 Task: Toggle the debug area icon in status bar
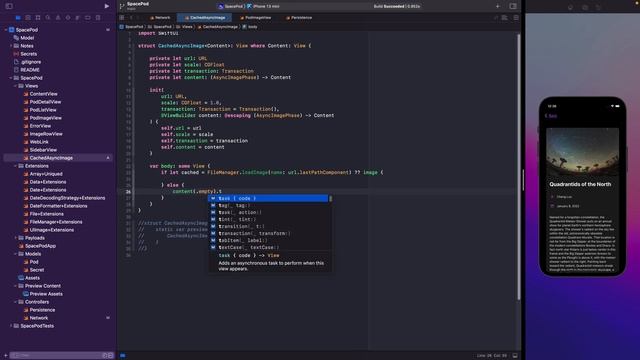coord(515,356)
